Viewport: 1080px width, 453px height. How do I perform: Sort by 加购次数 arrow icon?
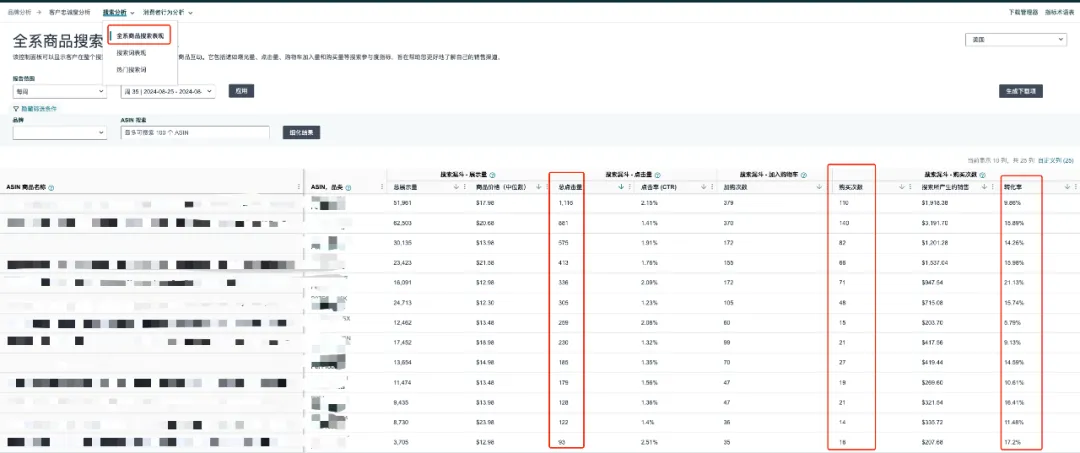(818, 187)
